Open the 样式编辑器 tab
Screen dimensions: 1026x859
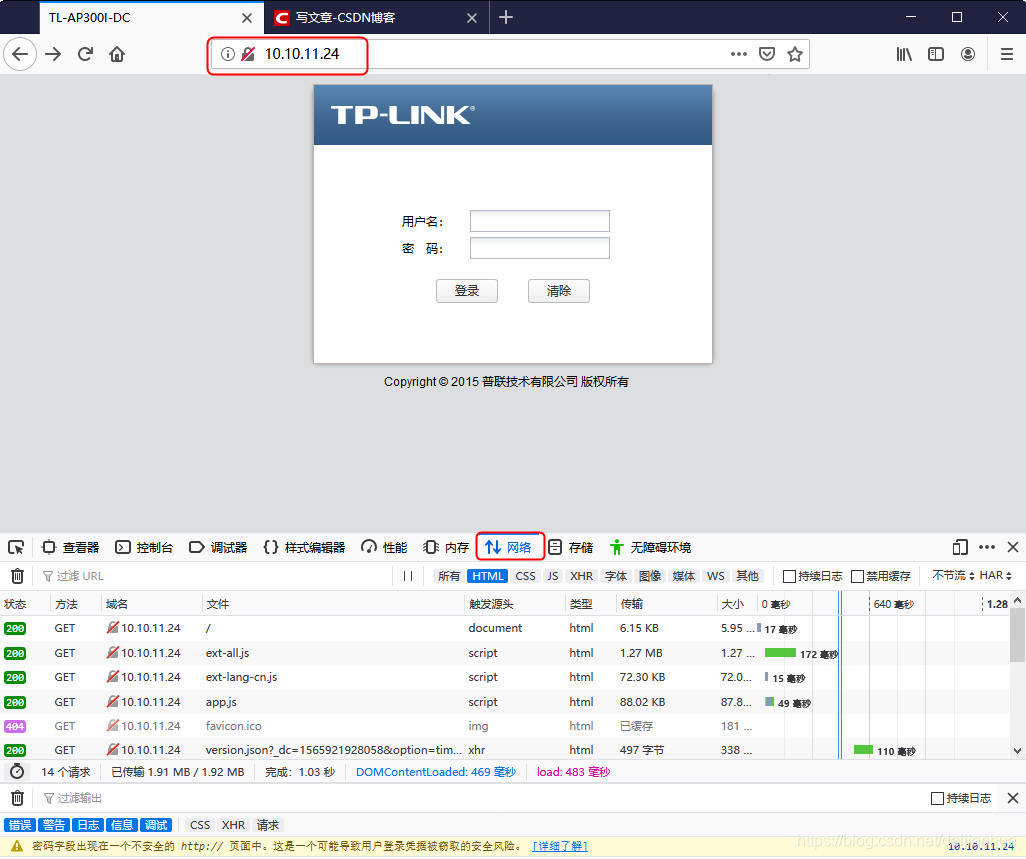click(x=304, y=547)
